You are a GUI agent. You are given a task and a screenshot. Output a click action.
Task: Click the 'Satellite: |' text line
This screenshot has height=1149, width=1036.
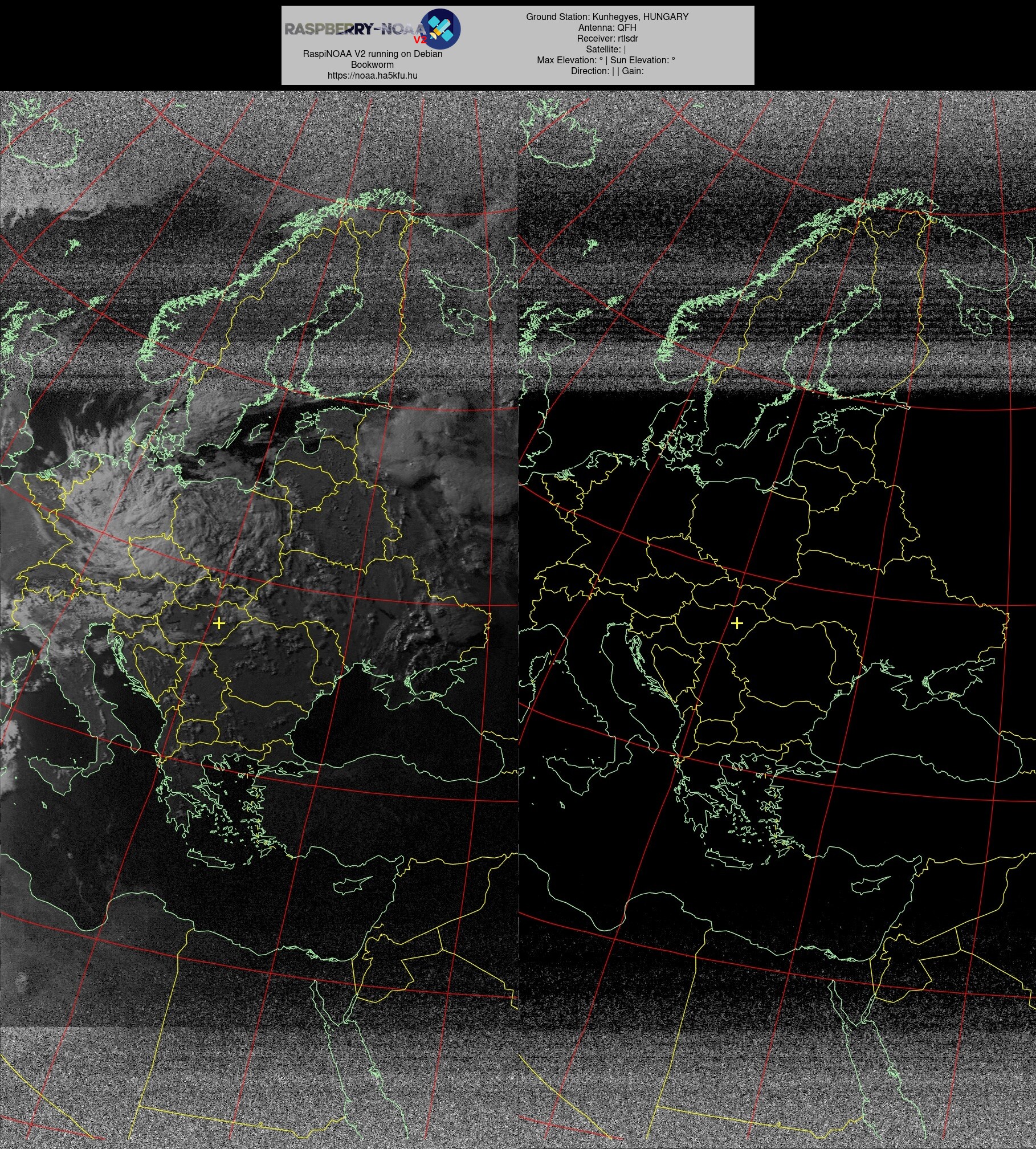(607, 49)
